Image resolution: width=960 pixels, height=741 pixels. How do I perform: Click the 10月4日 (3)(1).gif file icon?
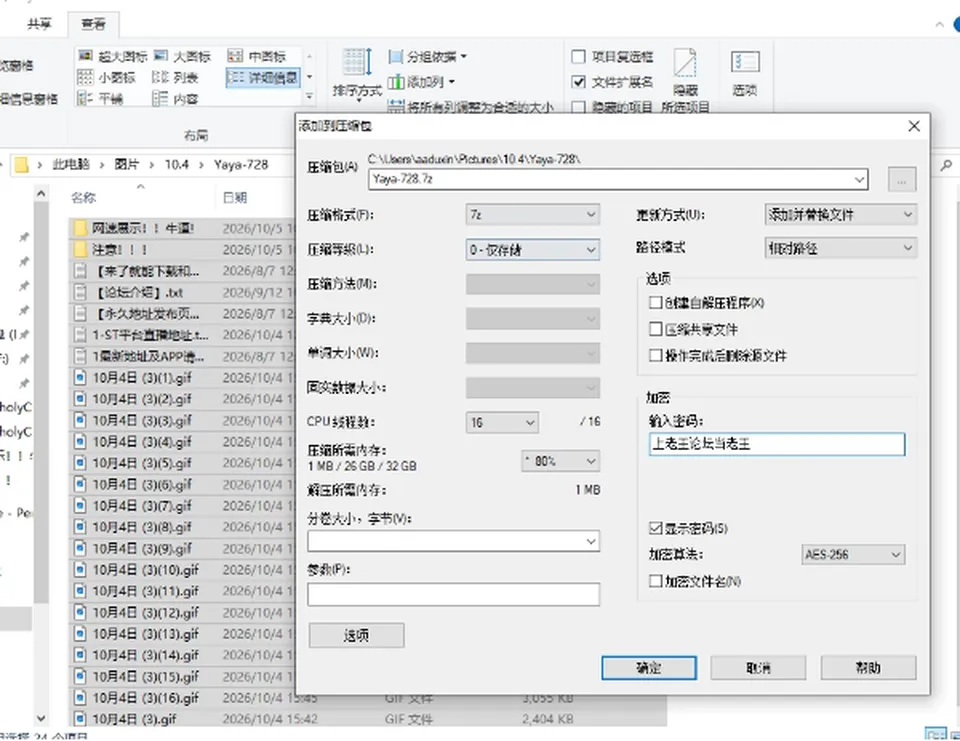click(80, 377)
